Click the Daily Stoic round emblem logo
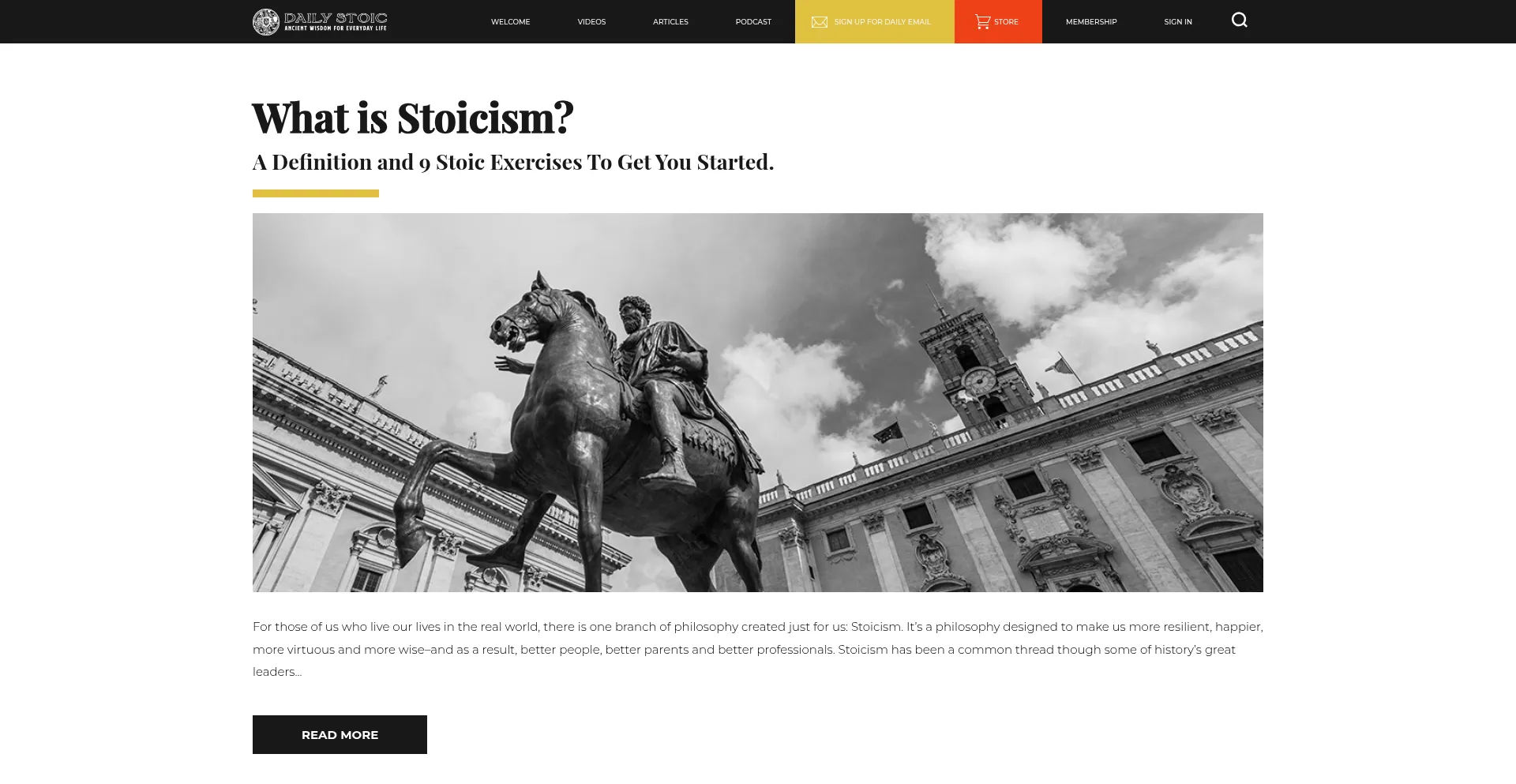1516x784 pixels. (266, 21)
